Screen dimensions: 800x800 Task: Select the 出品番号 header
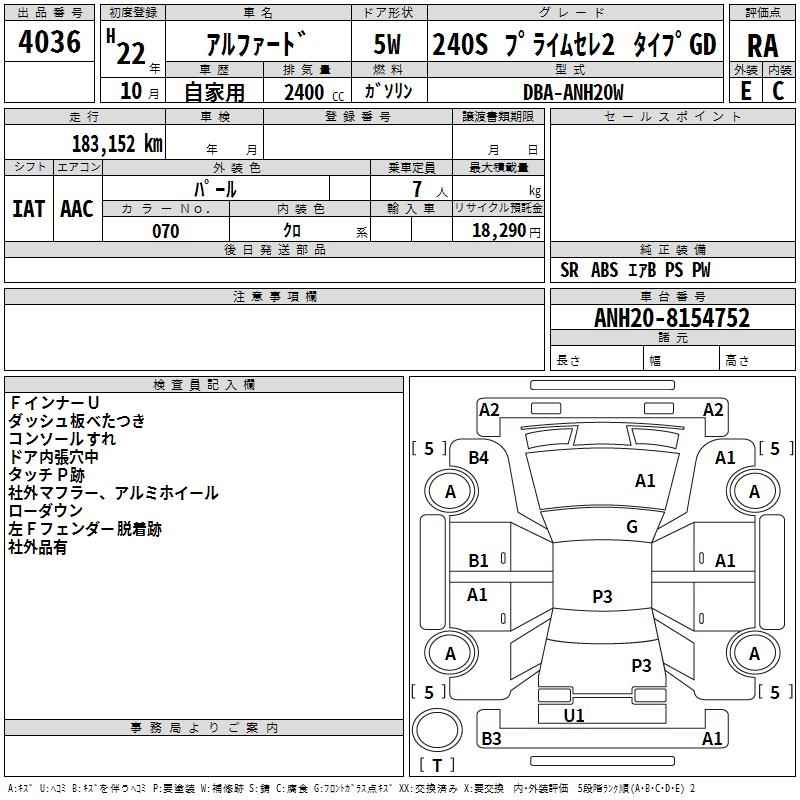point(49,12)
